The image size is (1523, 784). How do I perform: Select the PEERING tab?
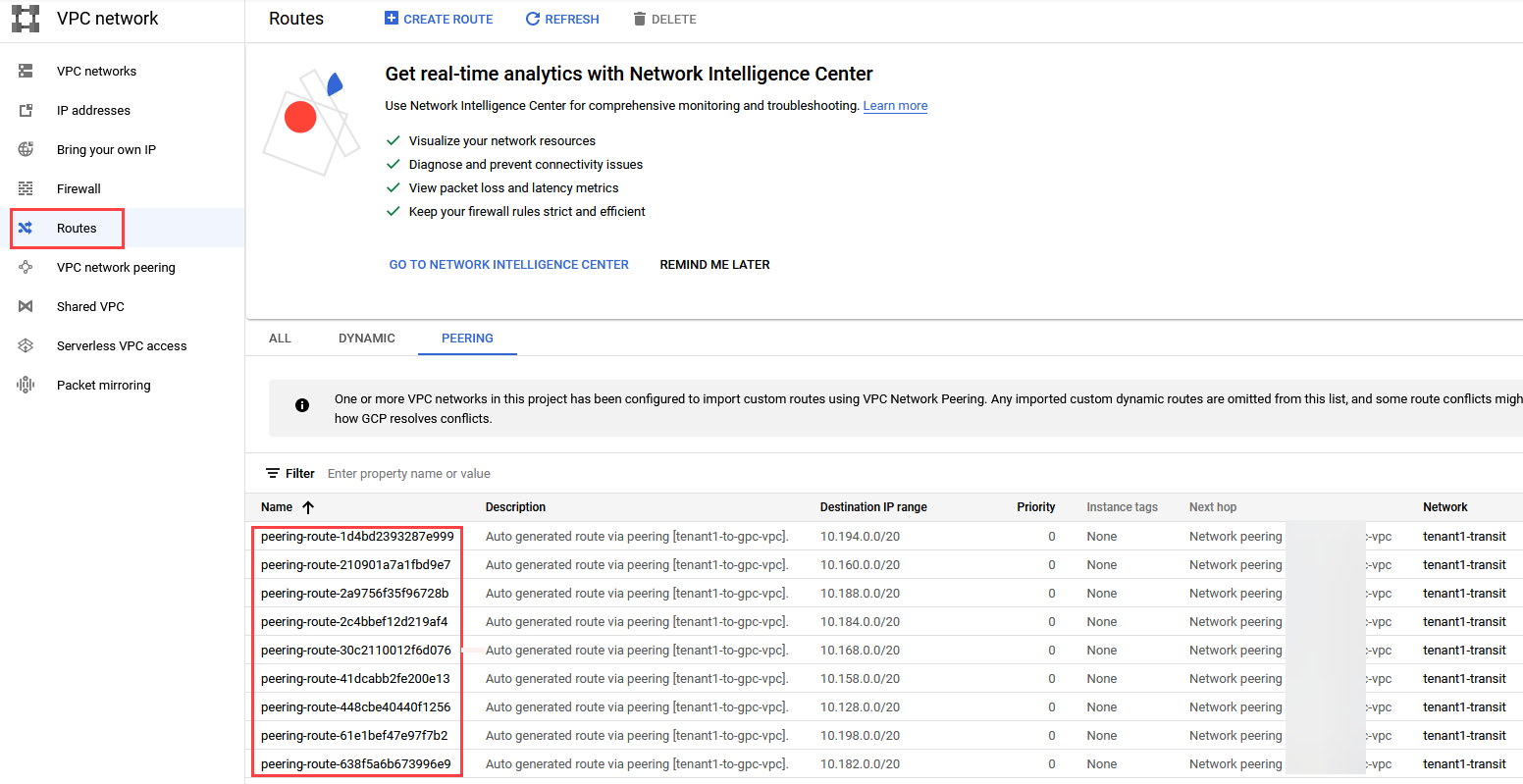click(x=467, y=339)
